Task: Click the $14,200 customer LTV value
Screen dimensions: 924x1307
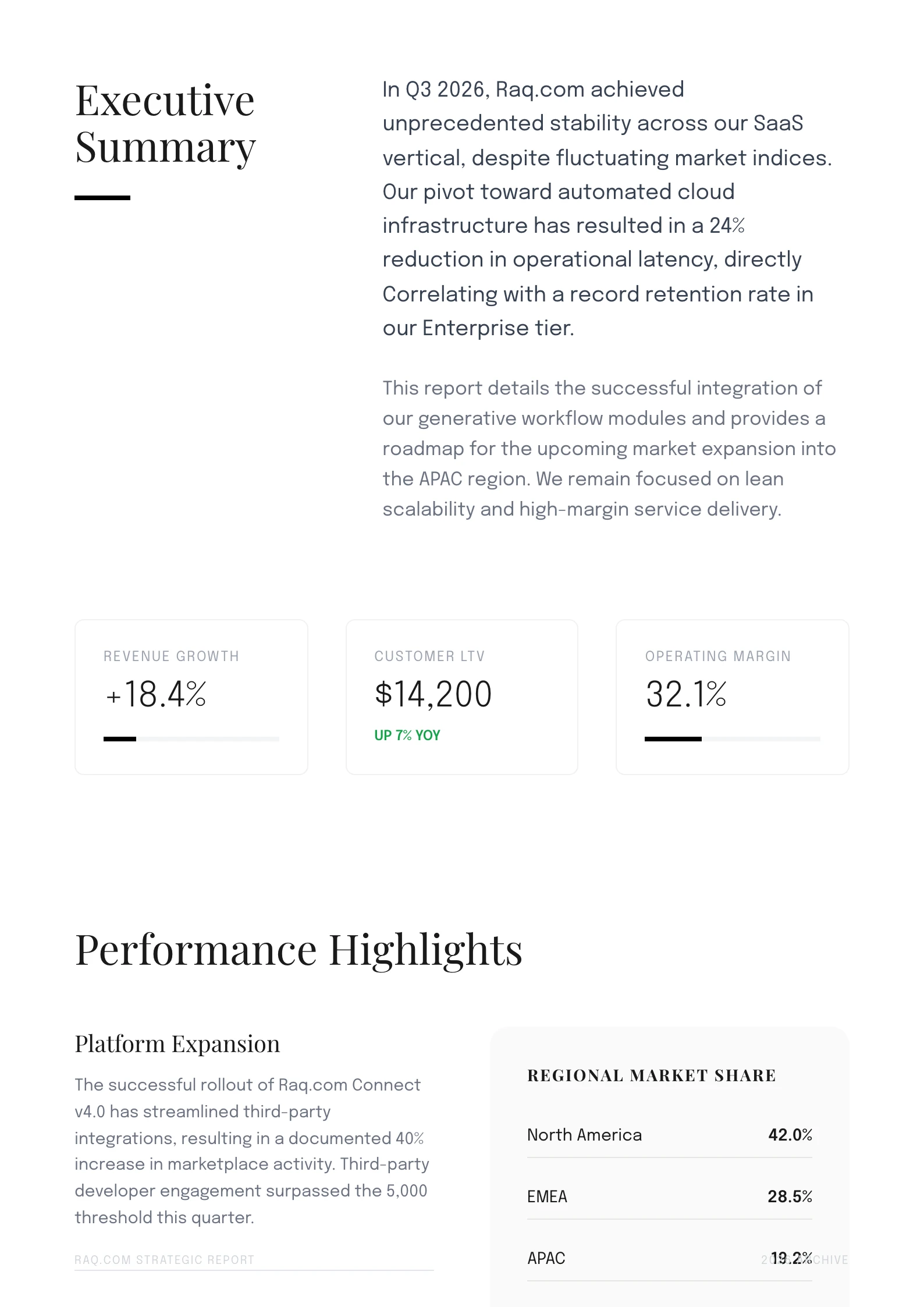Action: pyautogui.click(x=433, y=694)
